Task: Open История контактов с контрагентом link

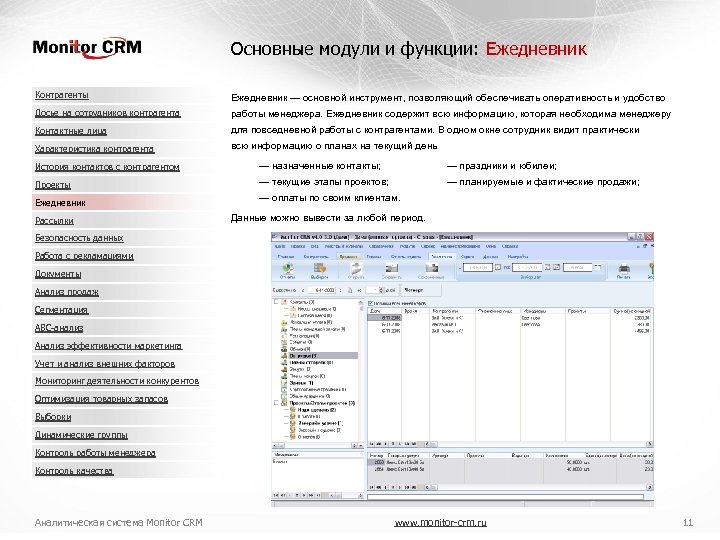Action: point(107,167)
